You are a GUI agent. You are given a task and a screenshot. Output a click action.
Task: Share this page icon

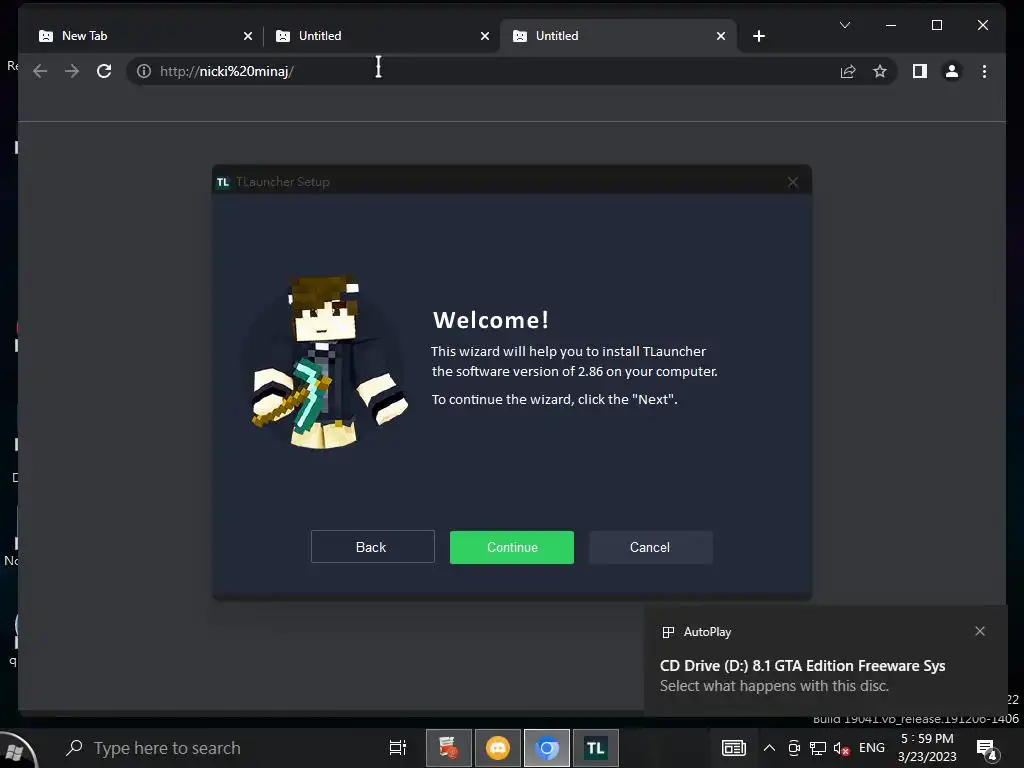point(848,71)
